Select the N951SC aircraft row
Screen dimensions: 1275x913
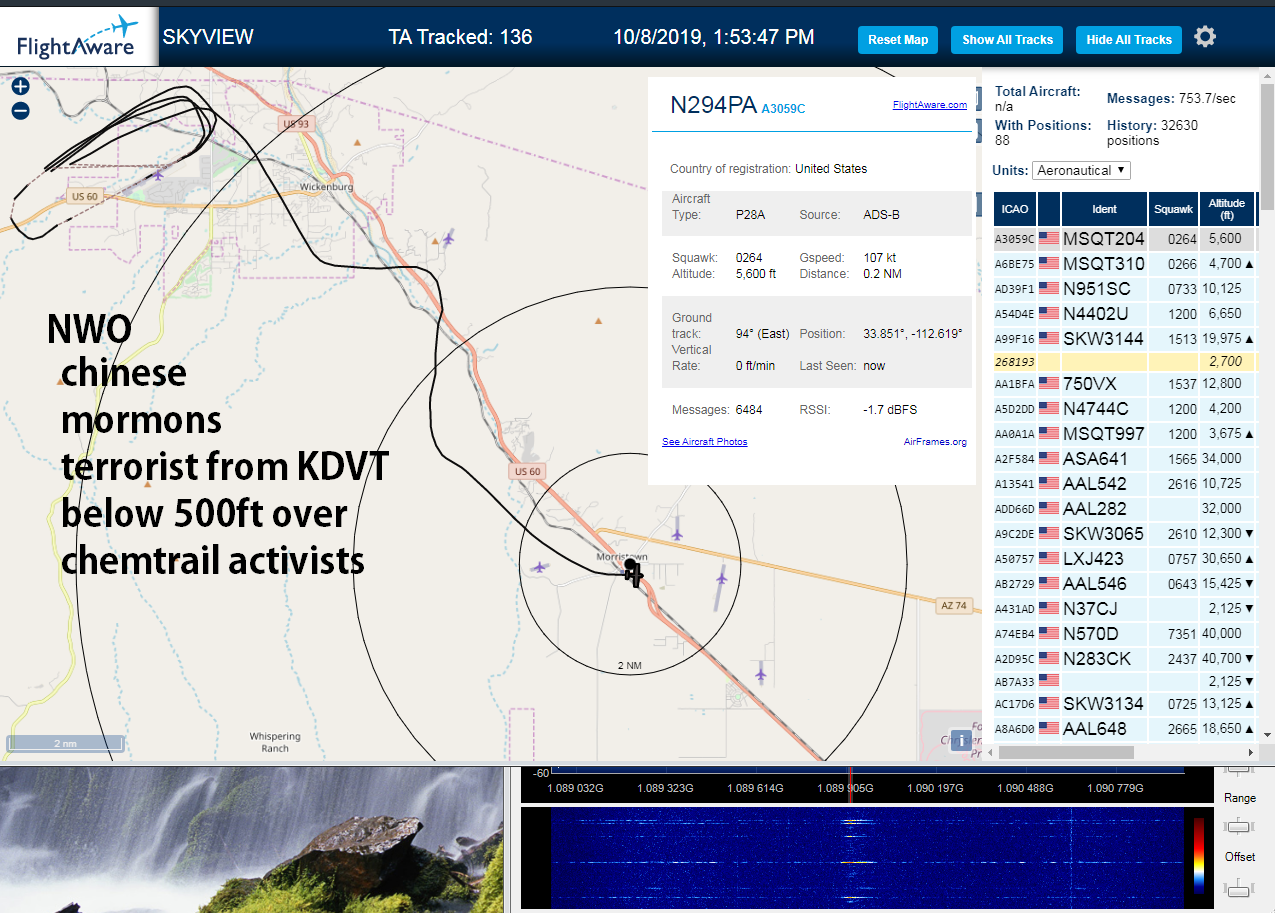(x=1125, y=289)
